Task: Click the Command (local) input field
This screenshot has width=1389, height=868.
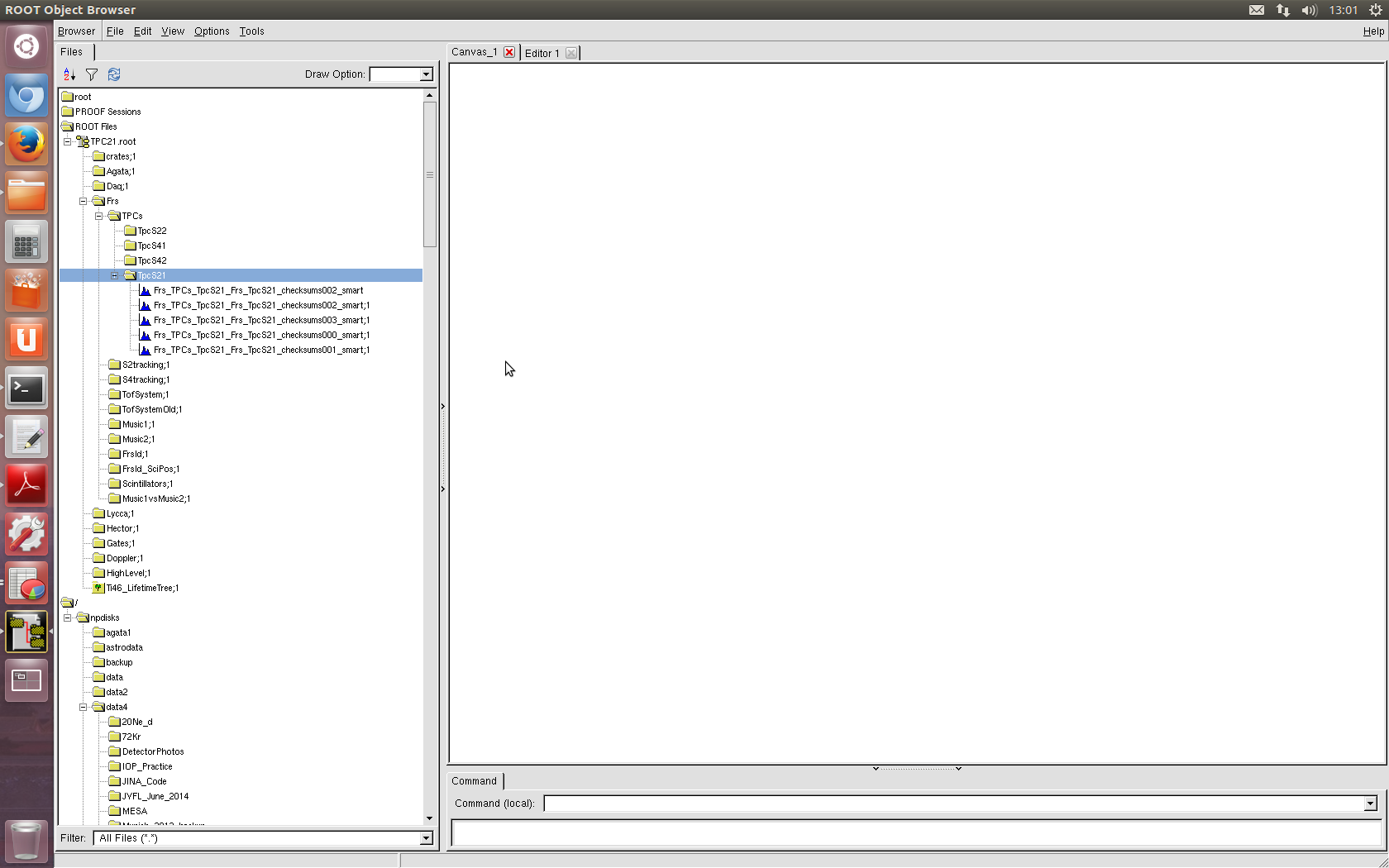Action: [x=952, y=804]
